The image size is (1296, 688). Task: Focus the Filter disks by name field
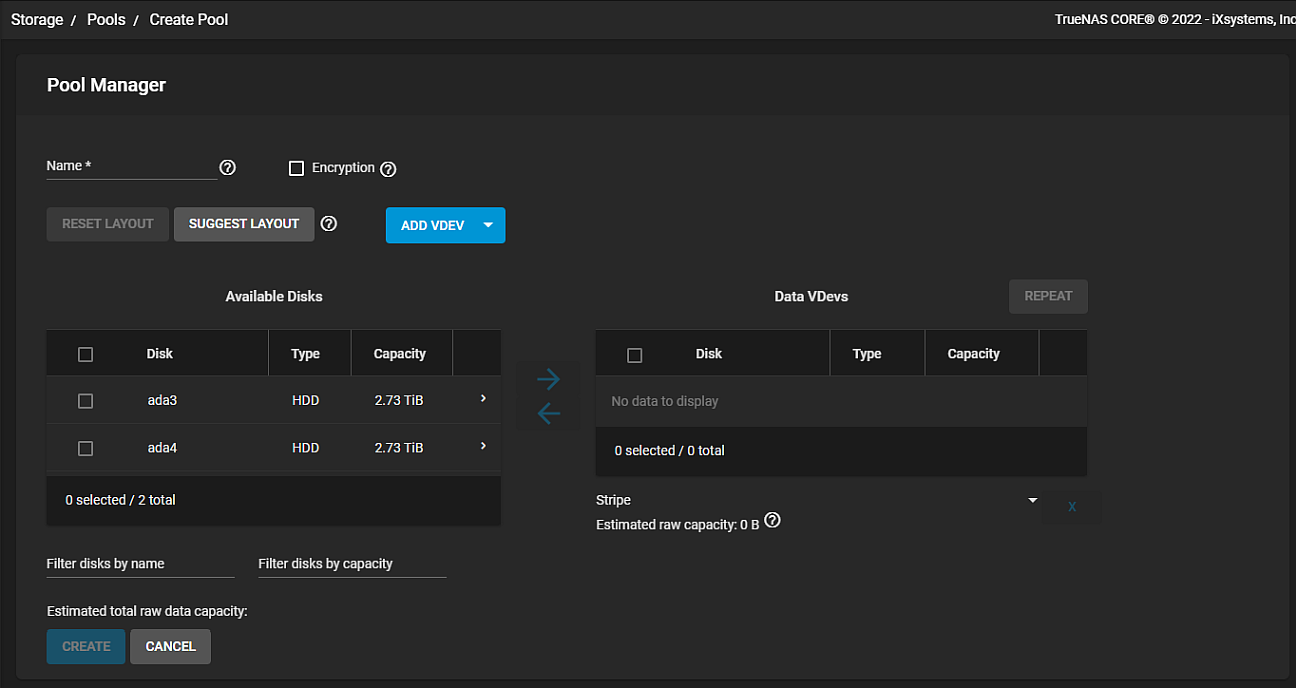(140, 564)
